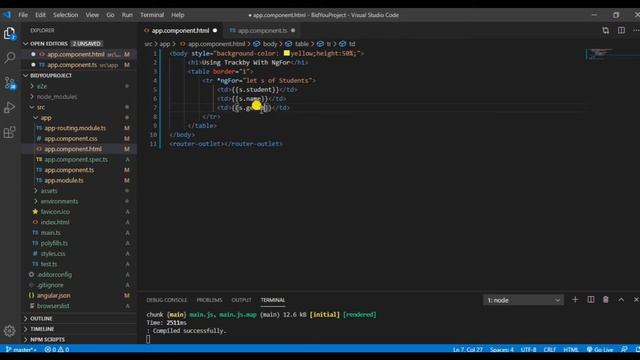Click Go Live in the status bar
The height and width of the screenshot is (360, 640).
click(x=600, y=349)
